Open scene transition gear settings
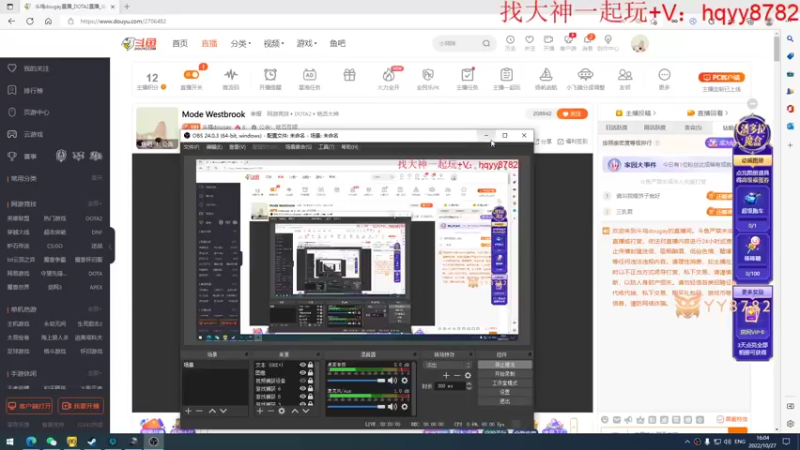 click(468, 376)
